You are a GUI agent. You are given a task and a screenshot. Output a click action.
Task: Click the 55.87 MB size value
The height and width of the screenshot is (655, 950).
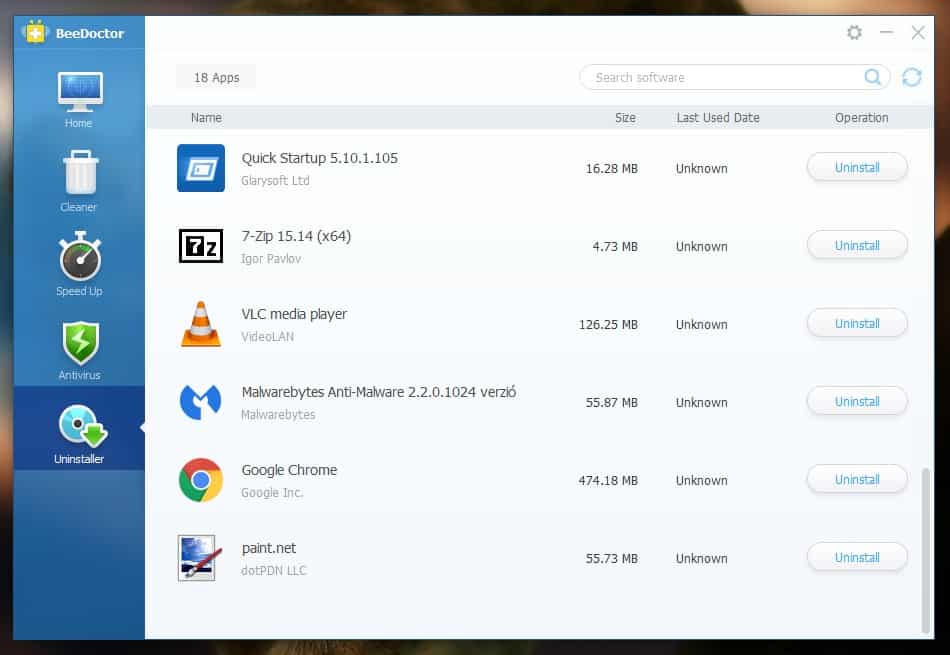(611, 403)
